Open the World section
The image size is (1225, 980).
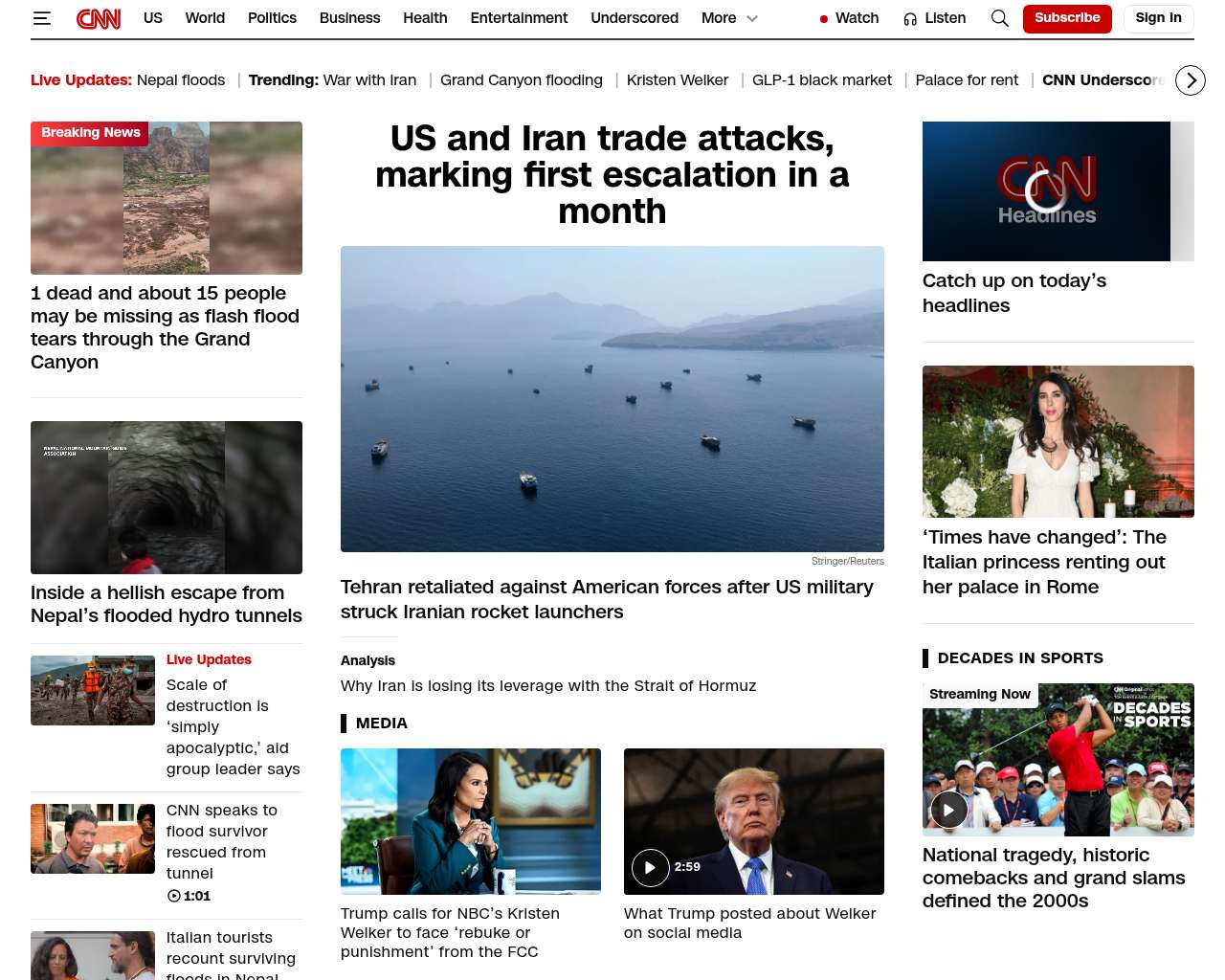click(x=205, y=18)
